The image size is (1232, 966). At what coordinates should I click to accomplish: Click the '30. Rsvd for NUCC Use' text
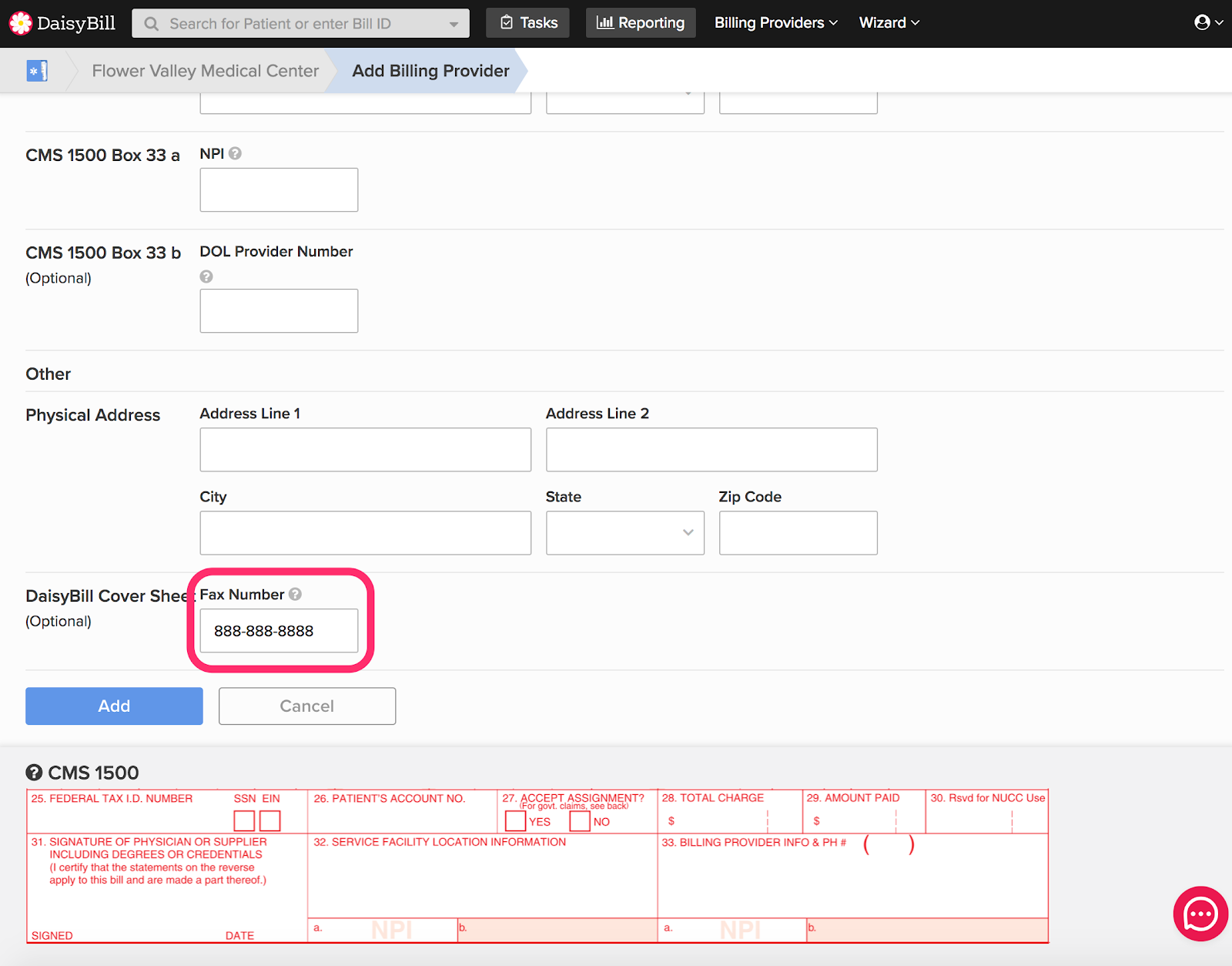coord(988,798)
